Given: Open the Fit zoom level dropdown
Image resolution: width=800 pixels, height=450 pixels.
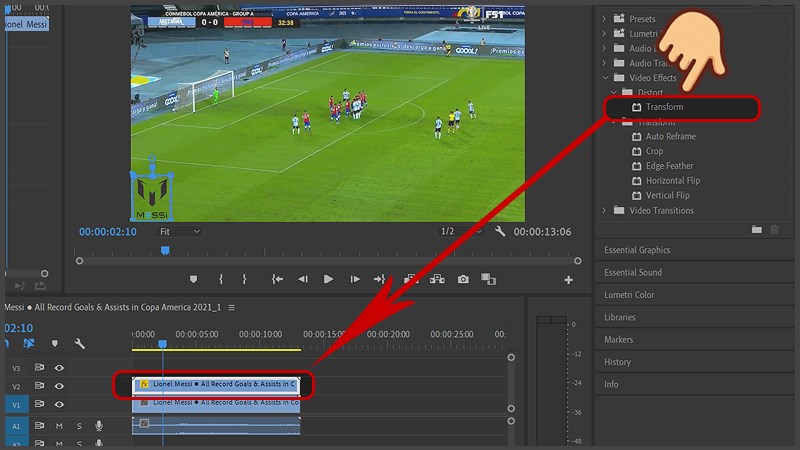Looking at the screenshot, I should (179, 232).
